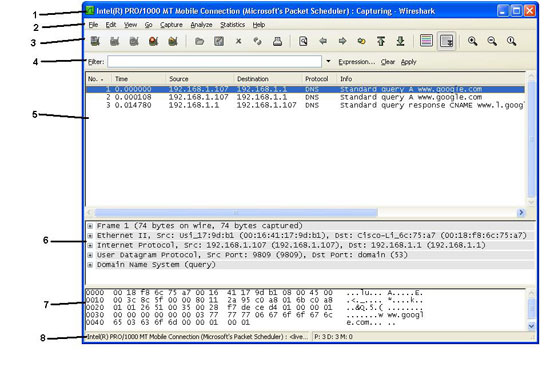
Task: Toggle packet list colorization
Action: (x=426, y=41)
